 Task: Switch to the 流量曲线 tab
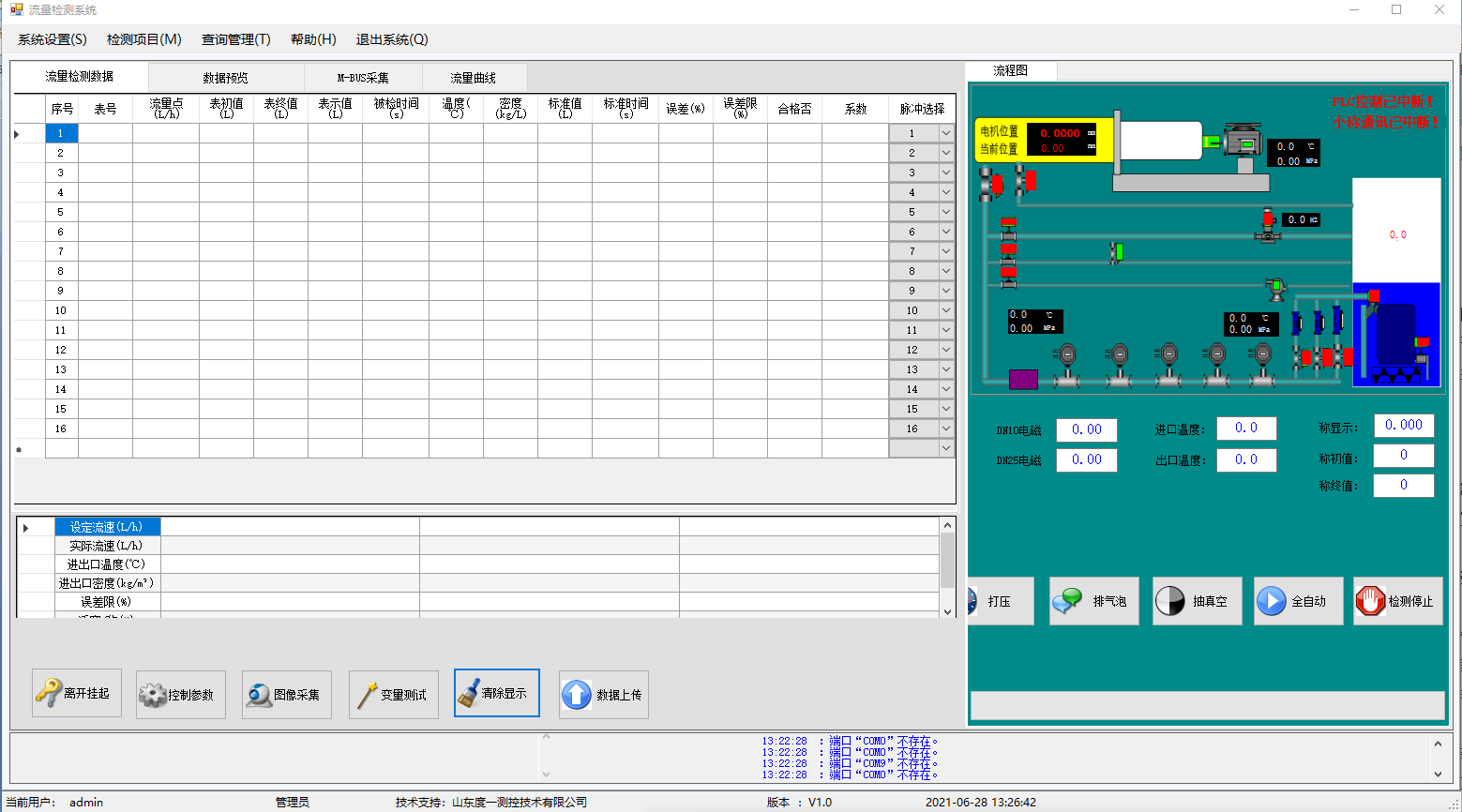point(474,78)
